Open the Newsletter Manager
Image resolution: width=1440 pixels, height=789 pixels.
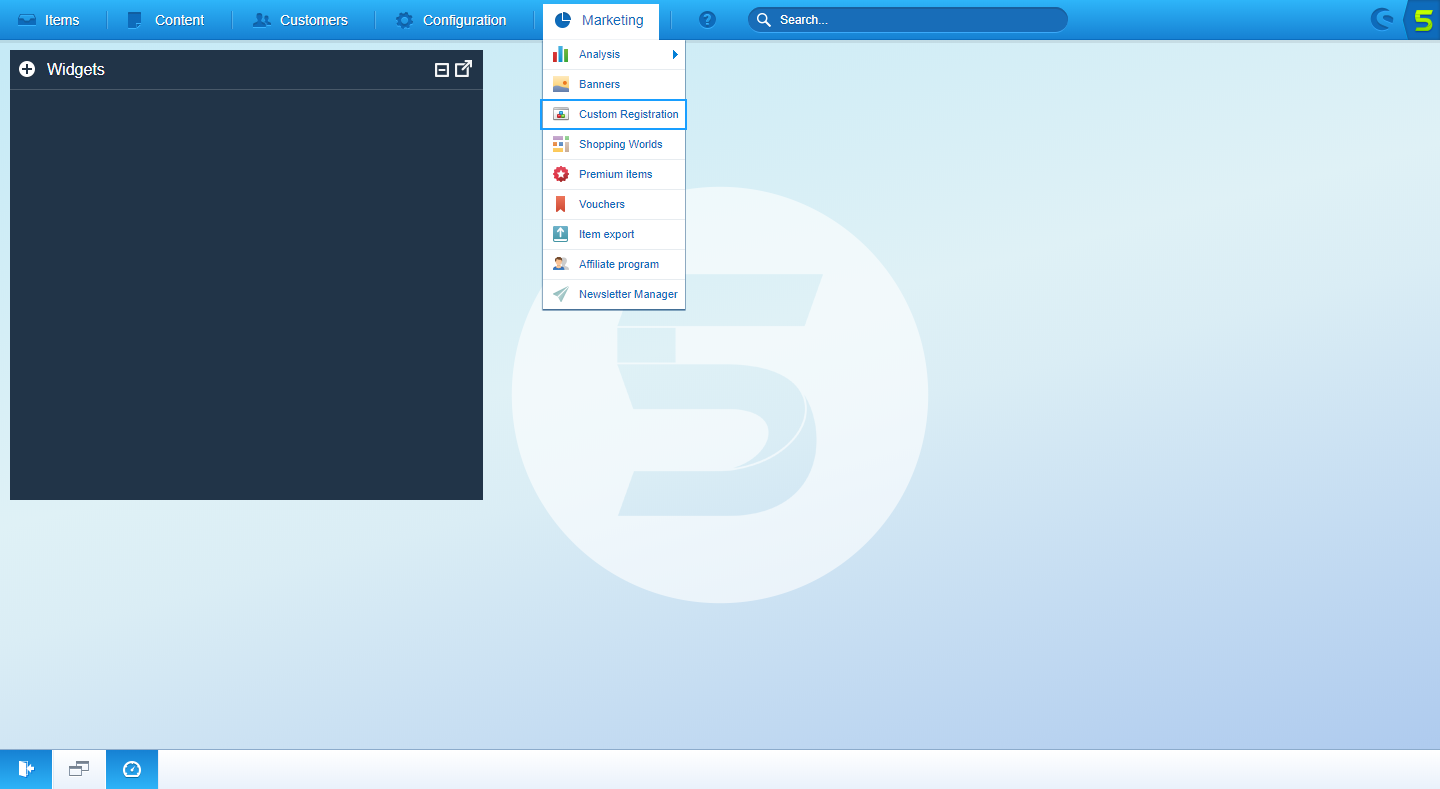(614, 294)
